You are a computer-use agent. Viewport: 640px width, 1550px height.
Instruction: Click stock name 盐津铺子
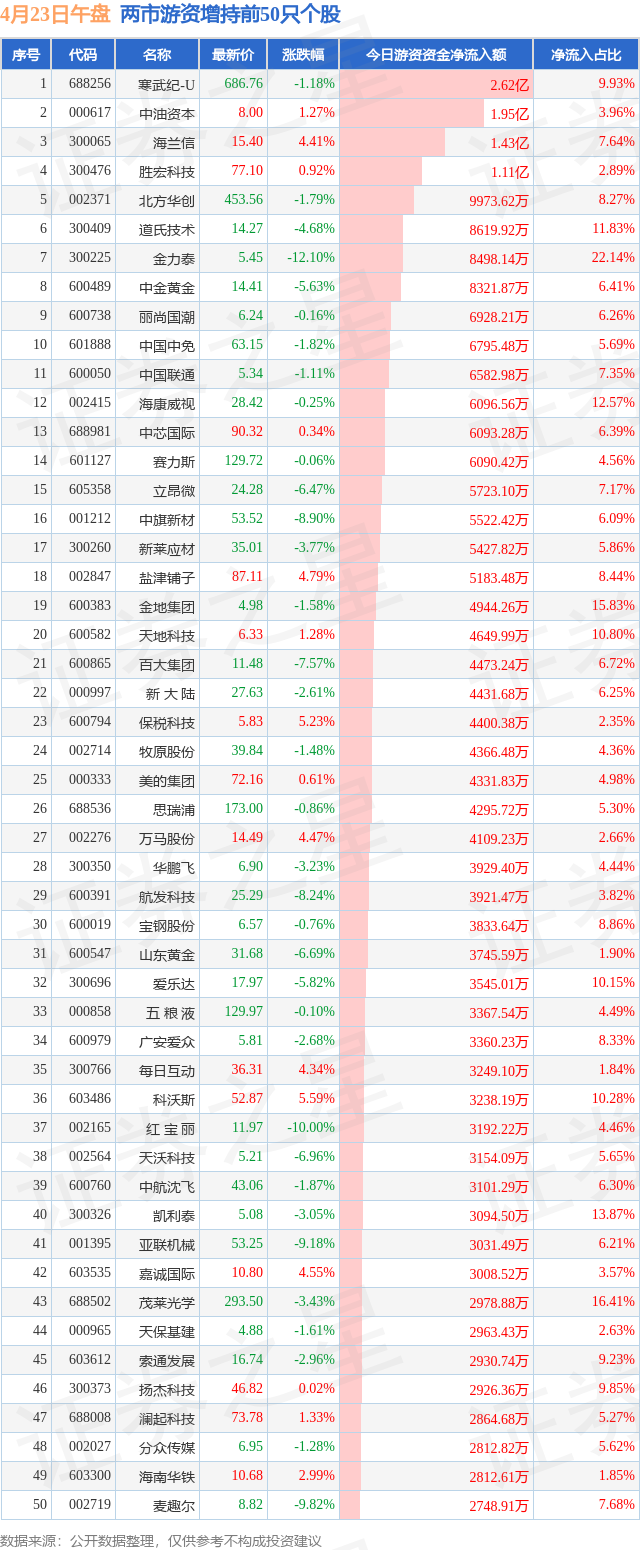[x=167, y=577]
